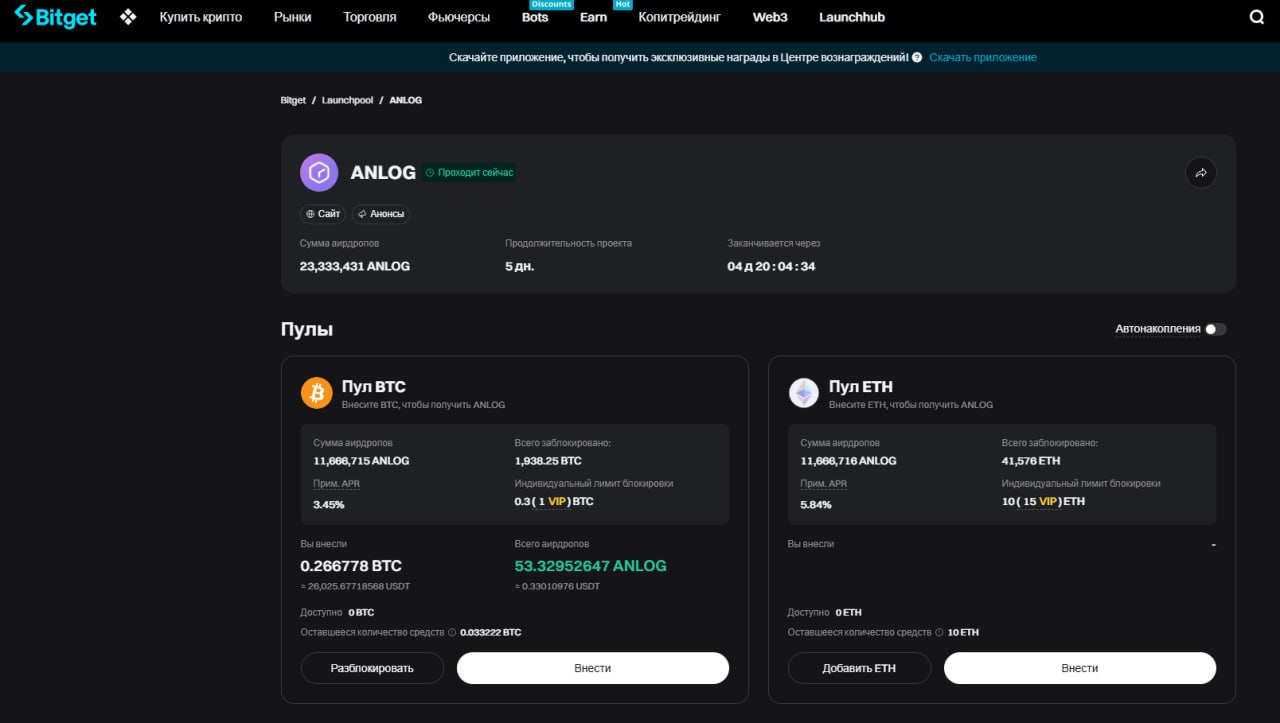Open the apps grid icon beside logo
This screenshot has width=1280, height=723.
point(128,17)
